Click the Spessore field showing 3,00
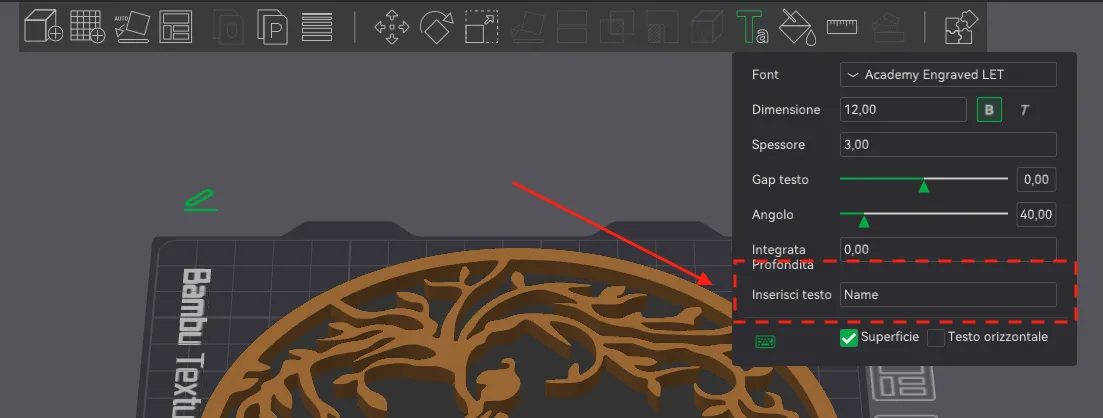Viewport: 1103px width, 418px height. [x=948, y=144]
